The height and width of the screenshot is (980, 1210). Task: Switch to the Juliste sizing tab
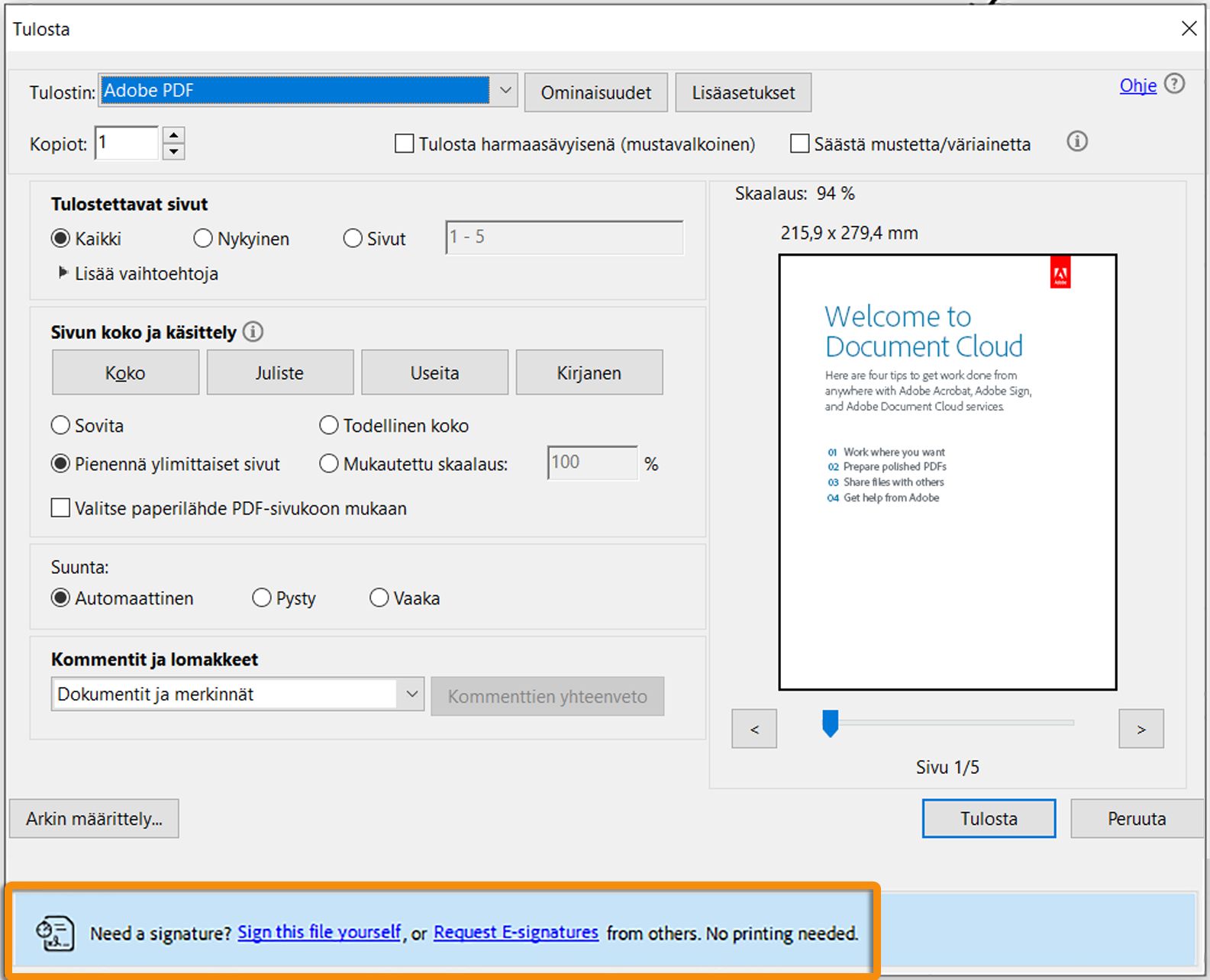point(279,372)
